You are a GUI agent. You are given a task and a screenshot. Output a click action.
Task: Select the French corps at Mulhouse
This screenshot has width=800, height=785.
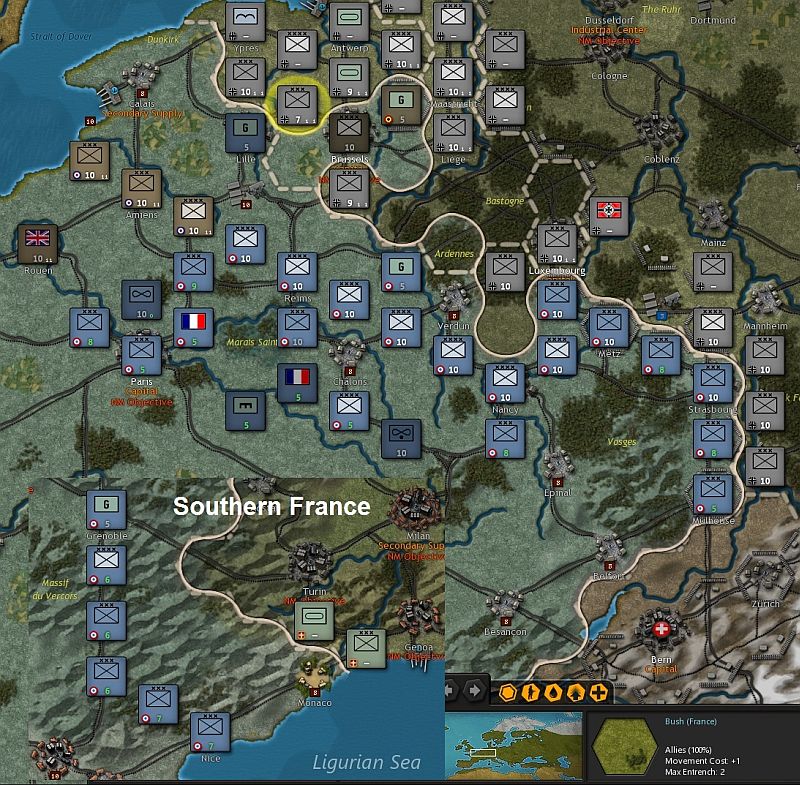(713, 494)
